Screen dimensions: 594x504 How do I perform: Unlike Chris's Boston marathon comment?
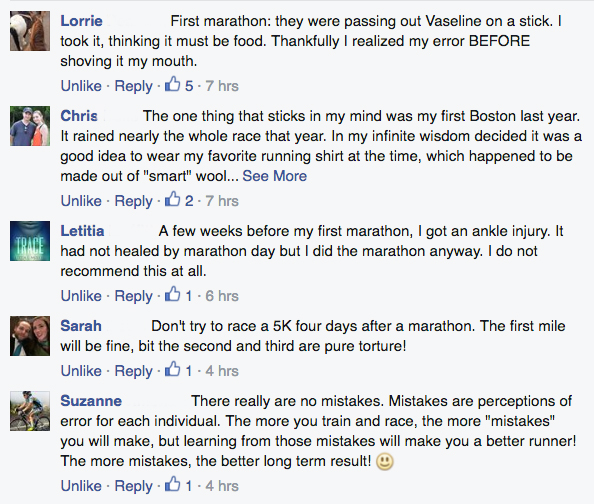click(x=81, y=201)
